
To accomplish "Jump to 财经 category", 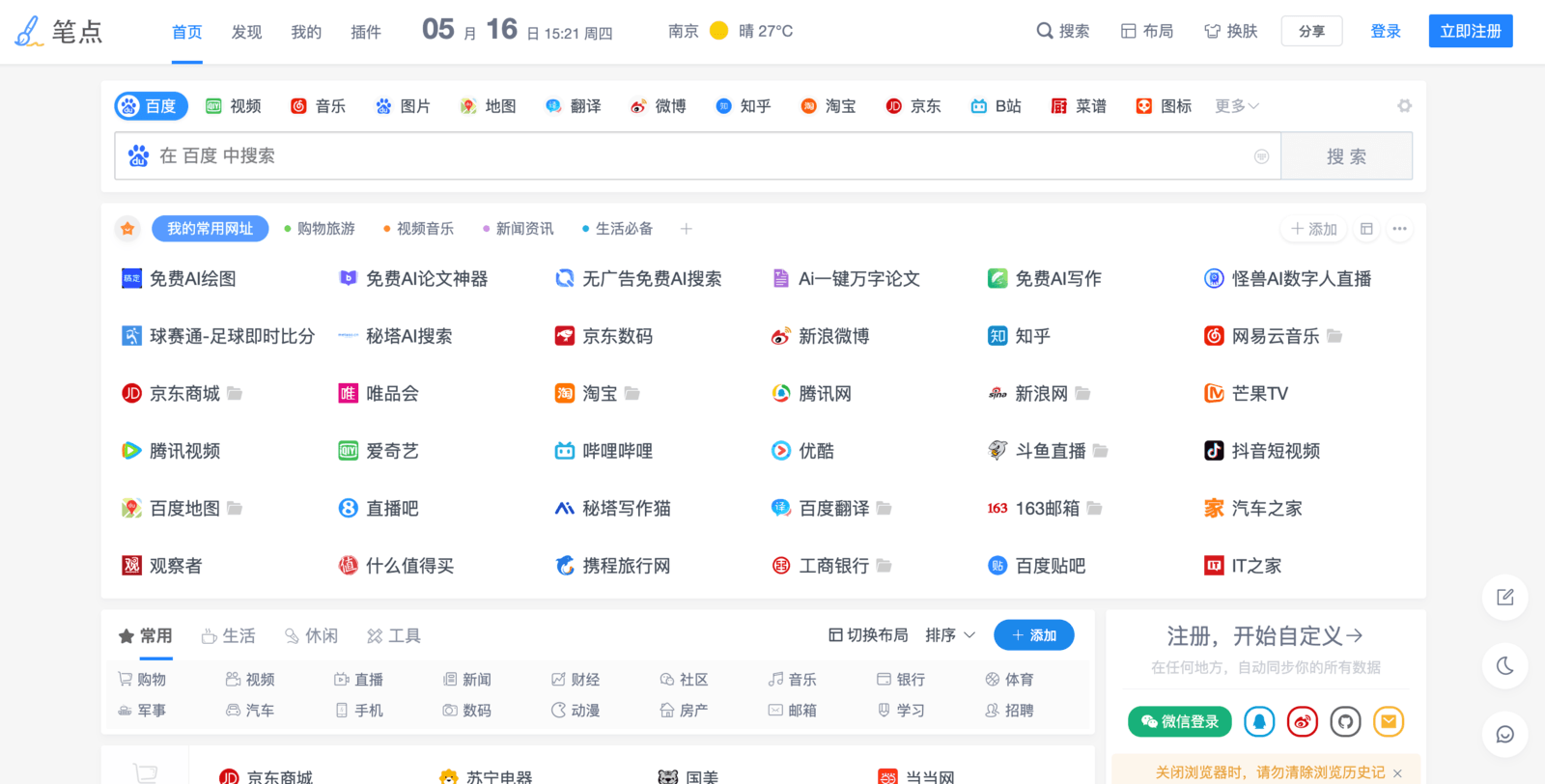I will coord(576,680).
